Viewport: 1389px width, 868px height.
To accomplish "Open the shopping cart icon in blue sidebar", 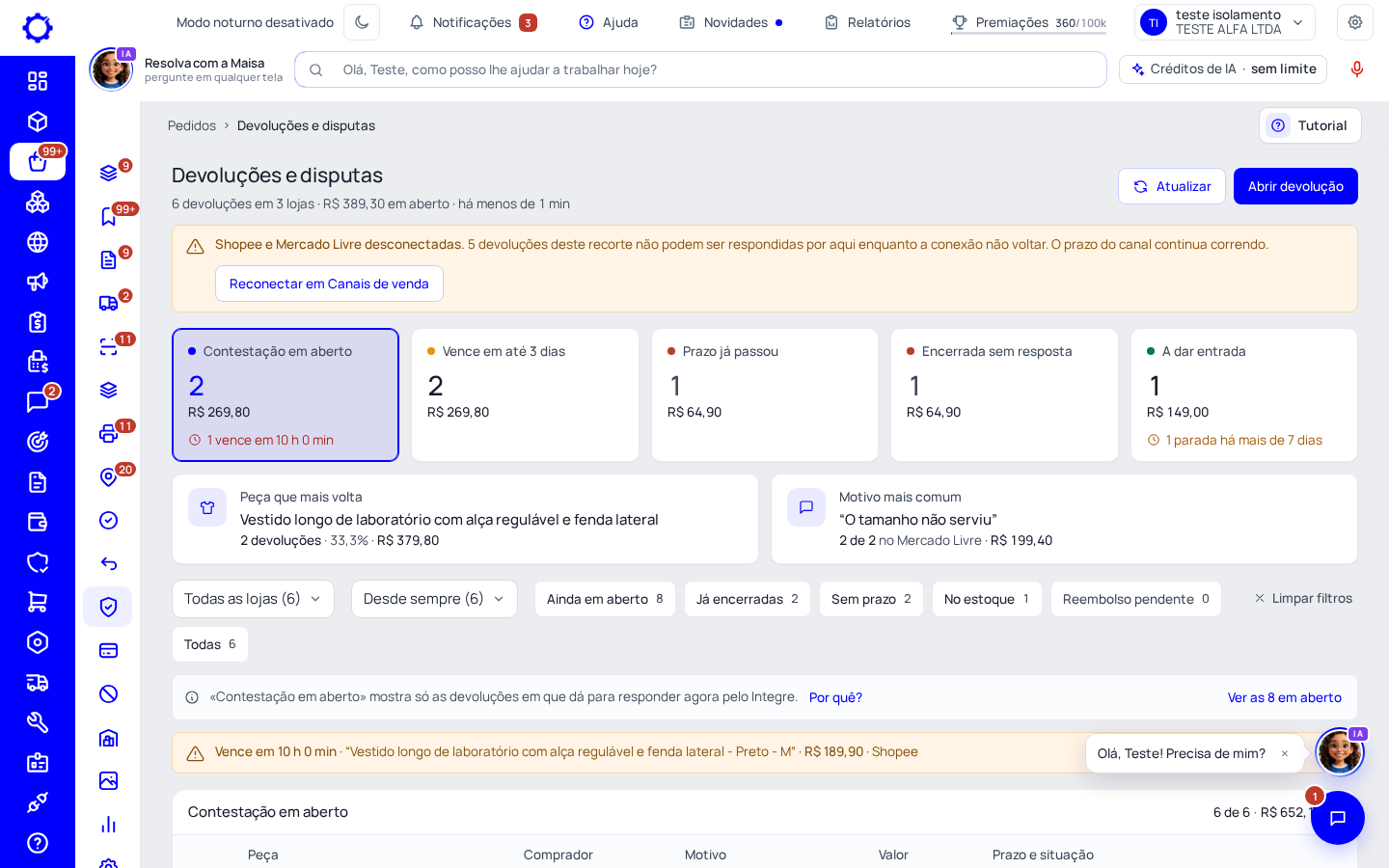I will pyautogui.click(x=38, y=602).
